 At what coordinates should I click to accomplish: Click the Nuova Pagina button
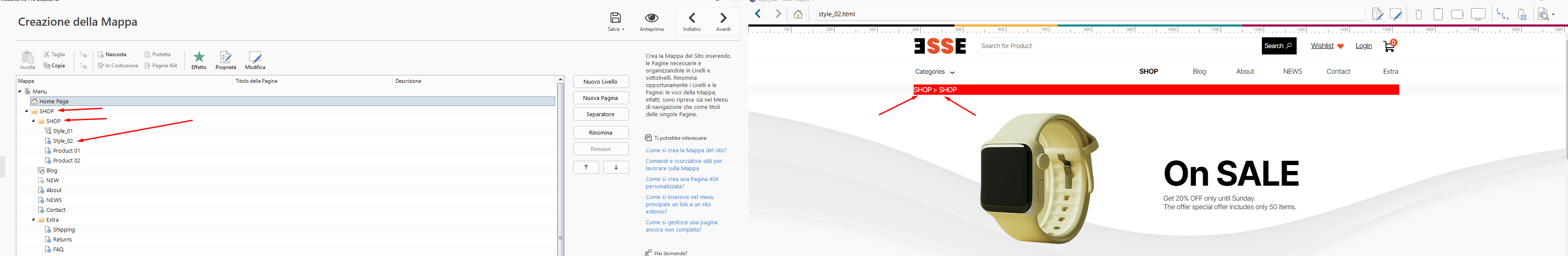600,98
